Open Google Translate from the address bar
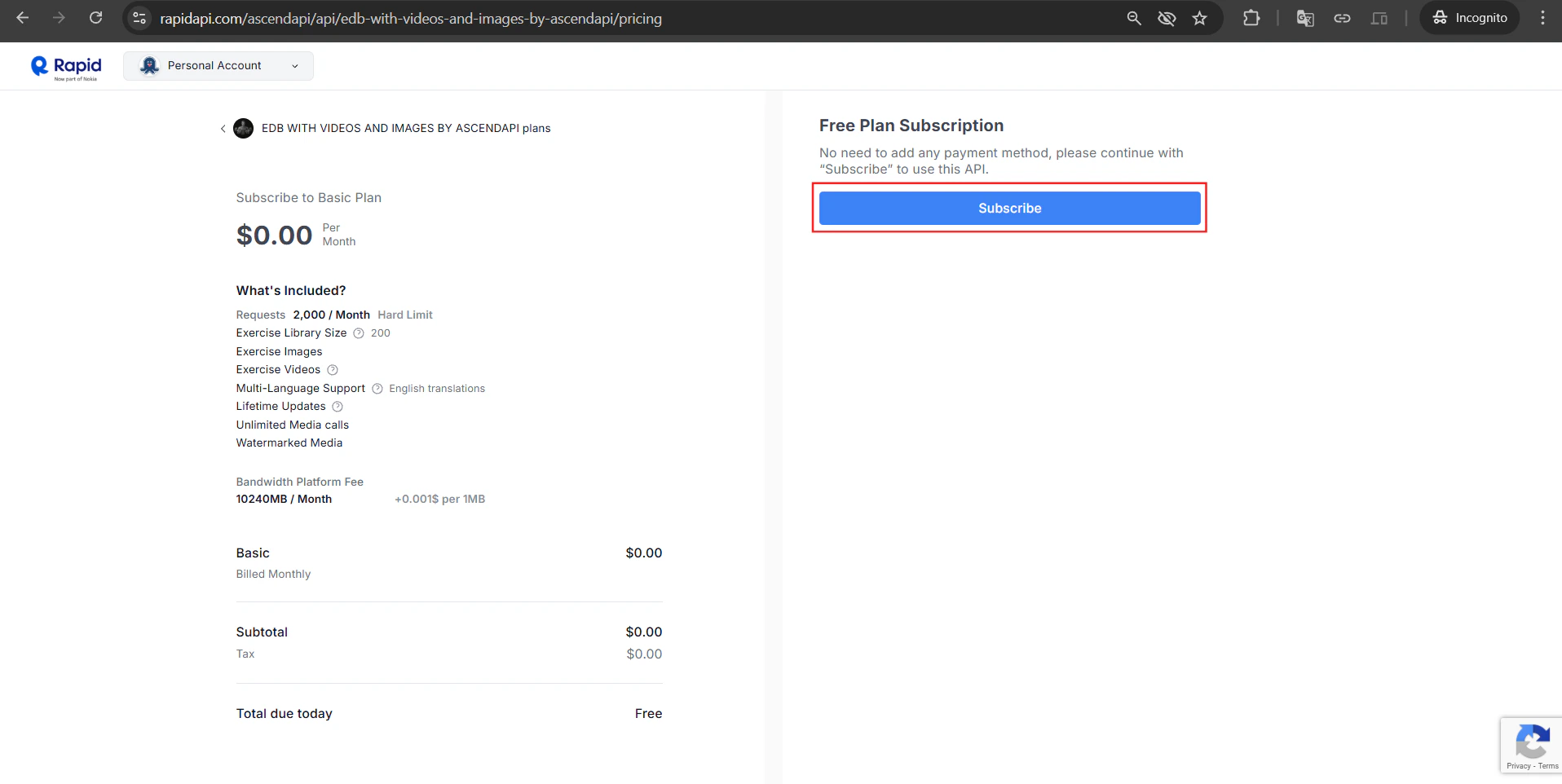This screenshot has height=784, width=1562. point(1304,18)
